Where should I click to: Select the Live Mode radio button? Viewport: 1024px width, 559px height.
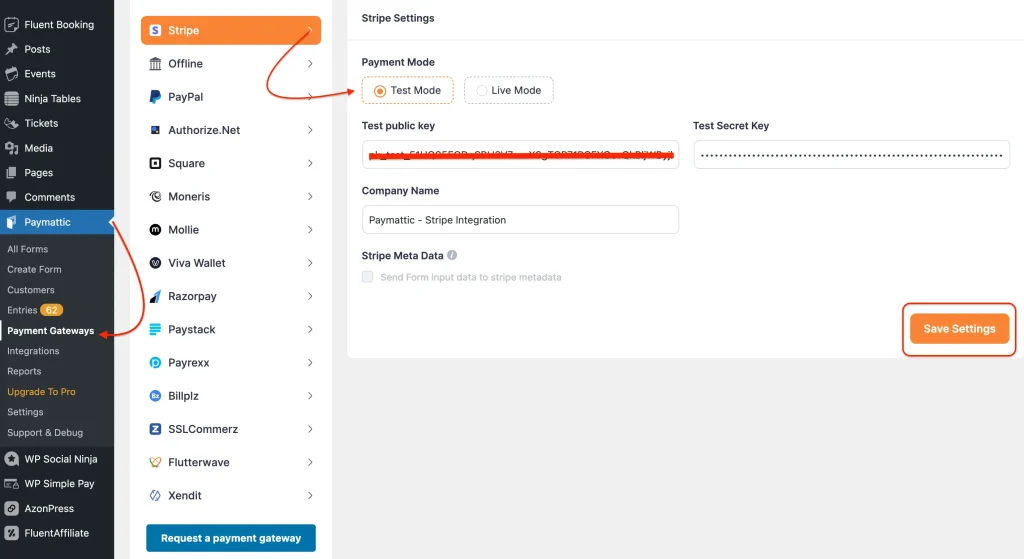[481, 91]
